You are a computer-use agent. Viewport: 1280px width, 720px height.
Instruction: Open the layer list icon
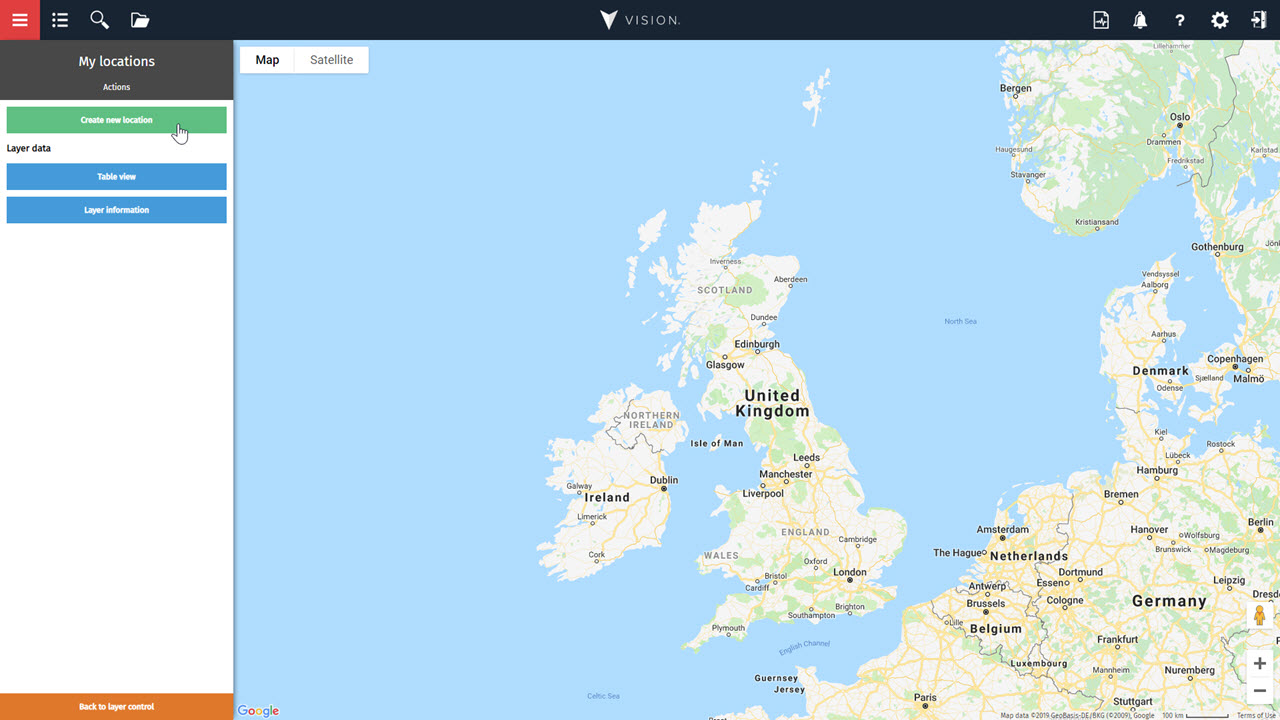60,20
